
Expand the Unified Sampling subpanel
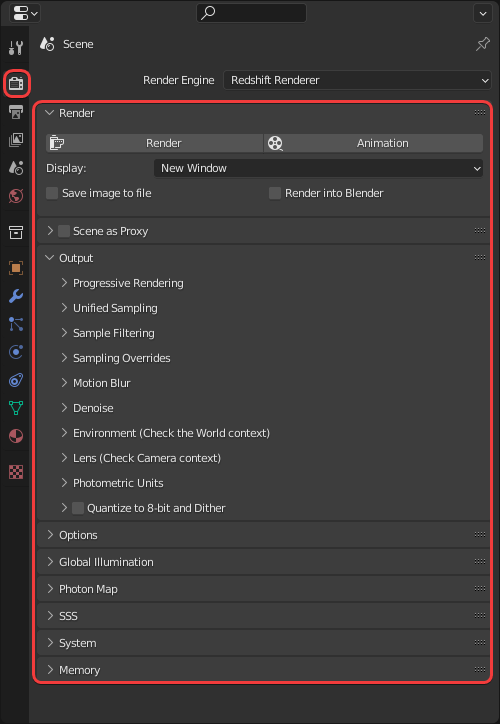click(x=115, y=308)
